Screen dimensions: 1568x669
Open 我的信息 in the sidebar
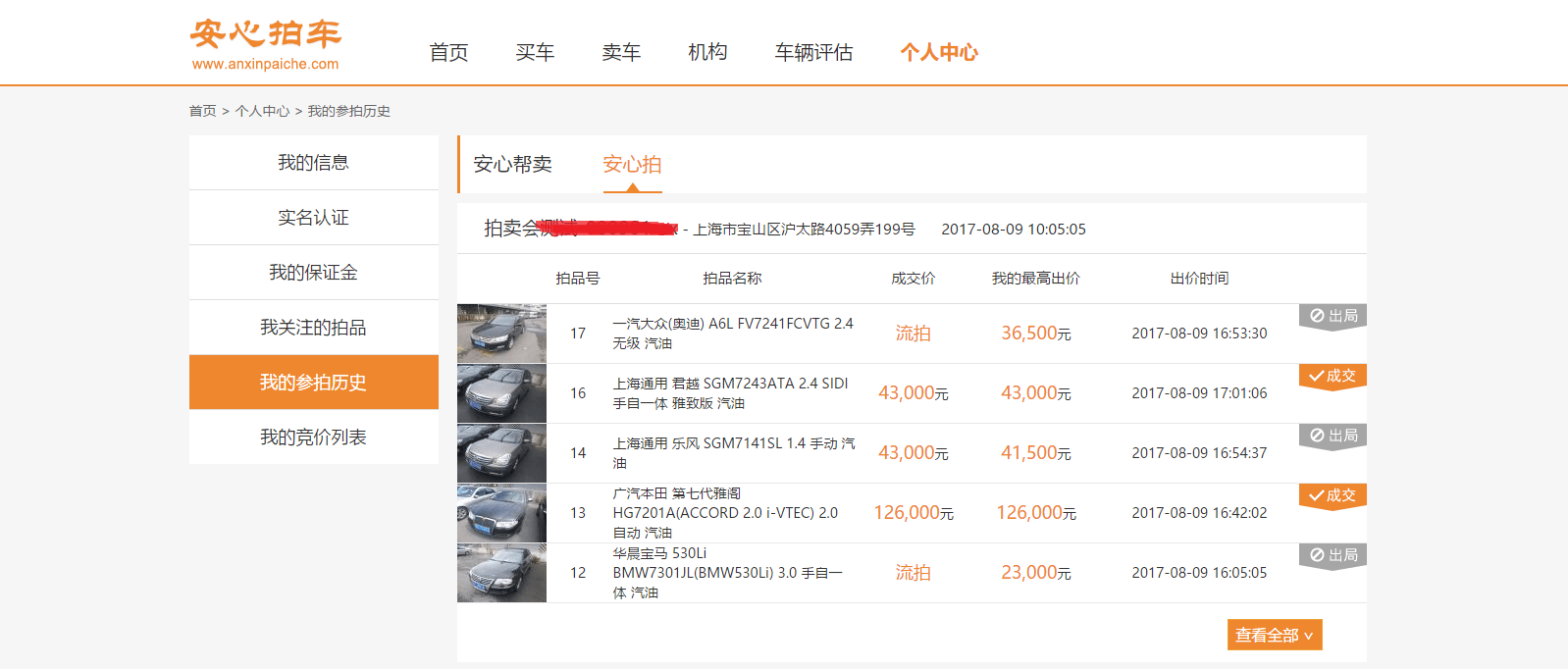tap(314, 163)
